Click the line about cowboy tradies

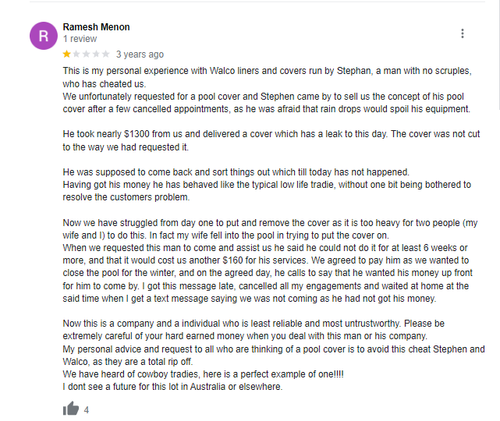[203, 374]
